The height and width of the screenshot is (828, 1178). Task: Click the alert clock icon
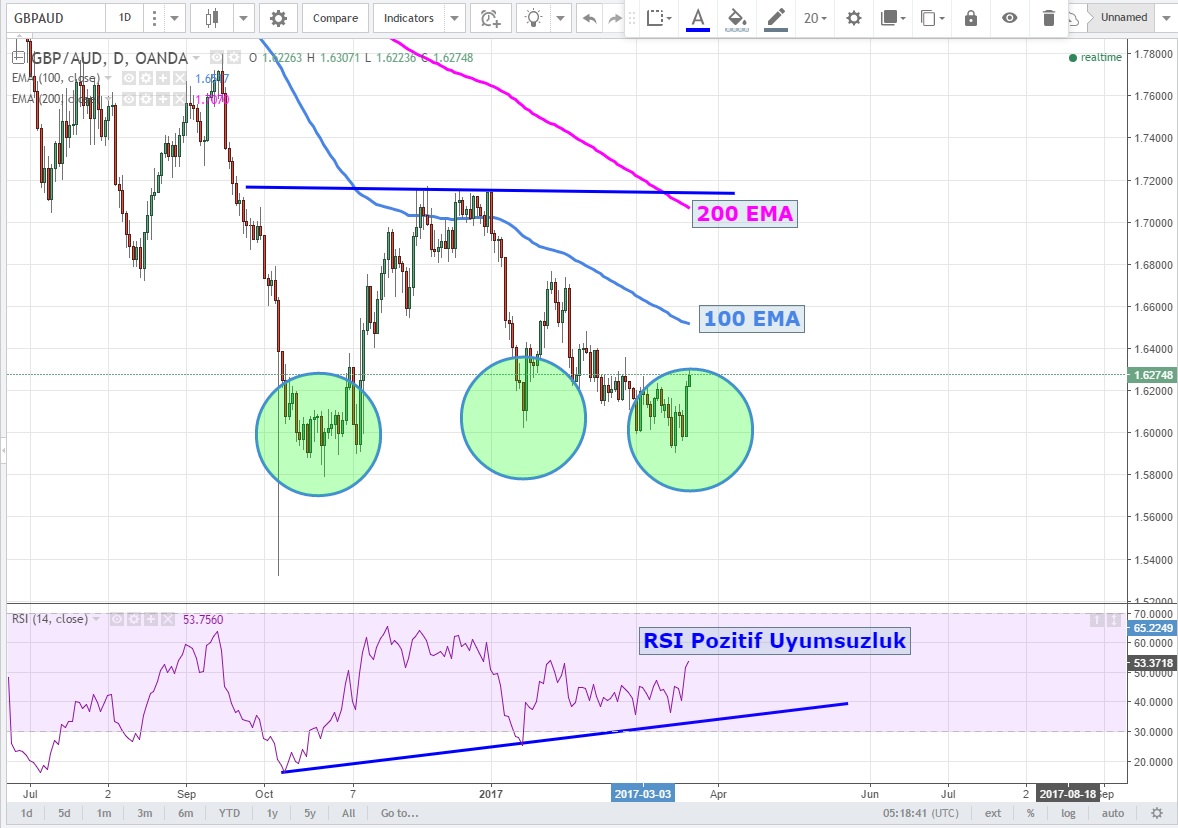click(489, 18)
